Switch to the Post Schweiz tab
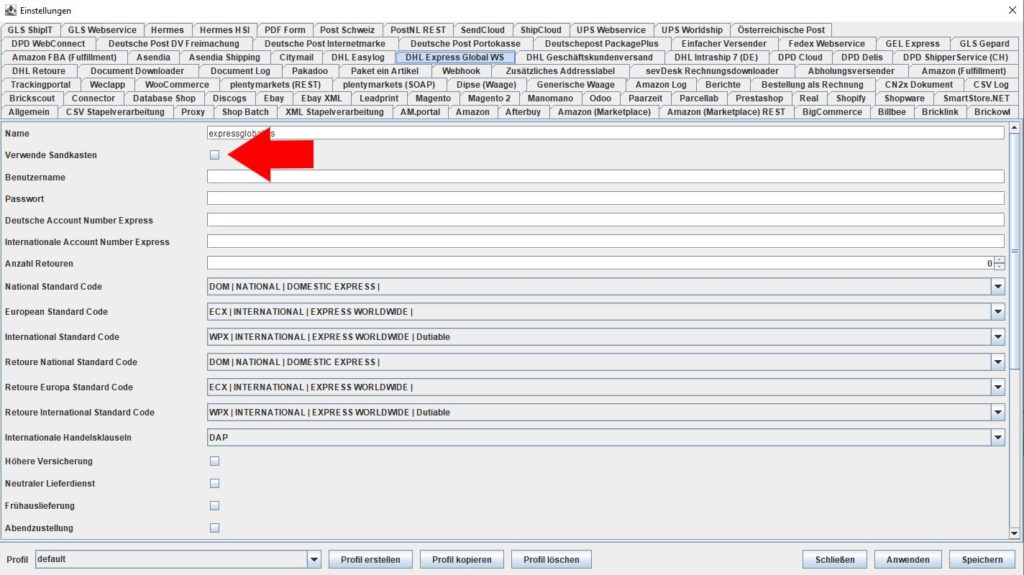 [347, 30]
